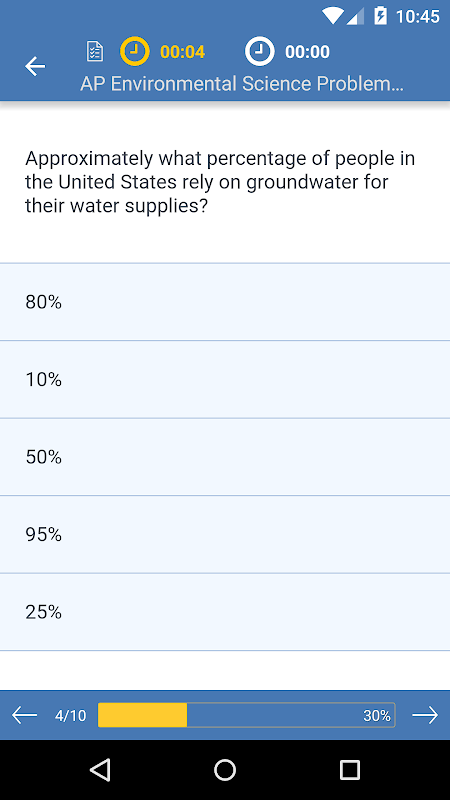Tap the 4/10 question counter
The height and width of the screenshot is (800, 450).
pyautogui.click(x=70, y=716)
